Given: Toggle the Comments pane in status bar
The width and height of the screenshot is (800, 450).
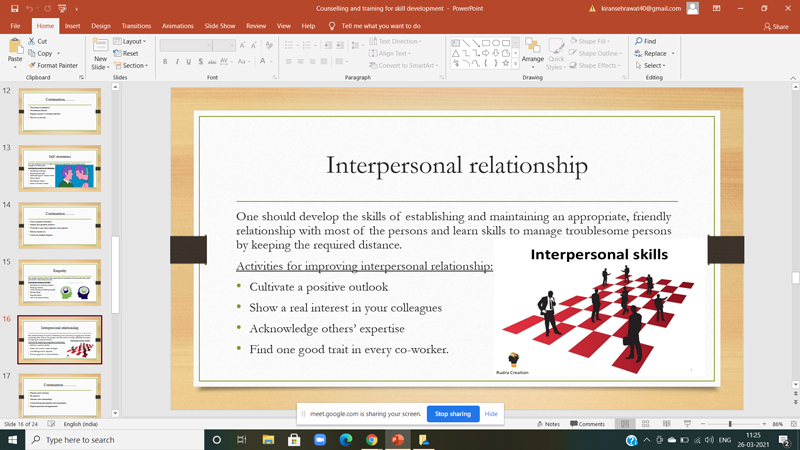Looking at the screenshot, I should point(587,424).
